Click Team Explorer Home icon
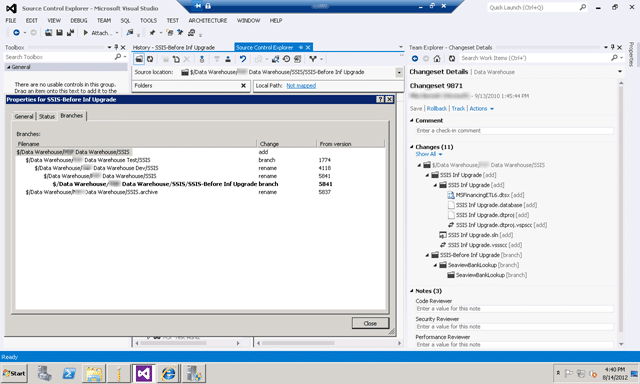640x384 pixels. click(437, 58)
